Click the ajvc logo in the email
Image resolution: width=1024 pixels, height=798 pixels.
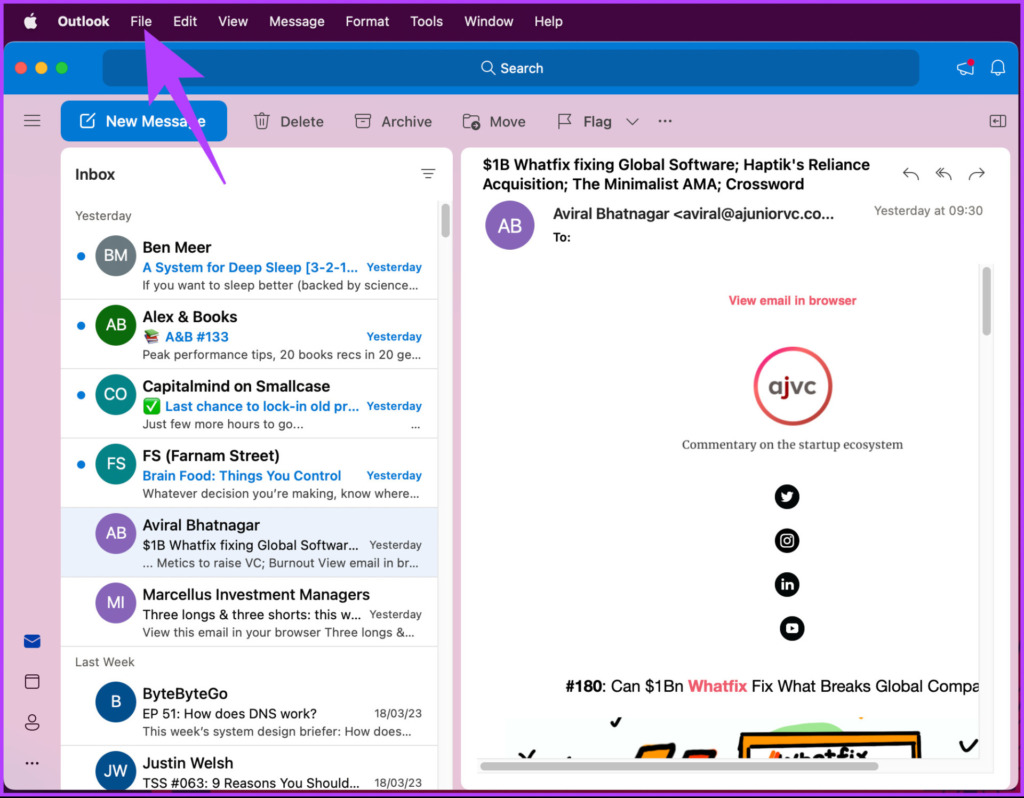pos(792,386)
